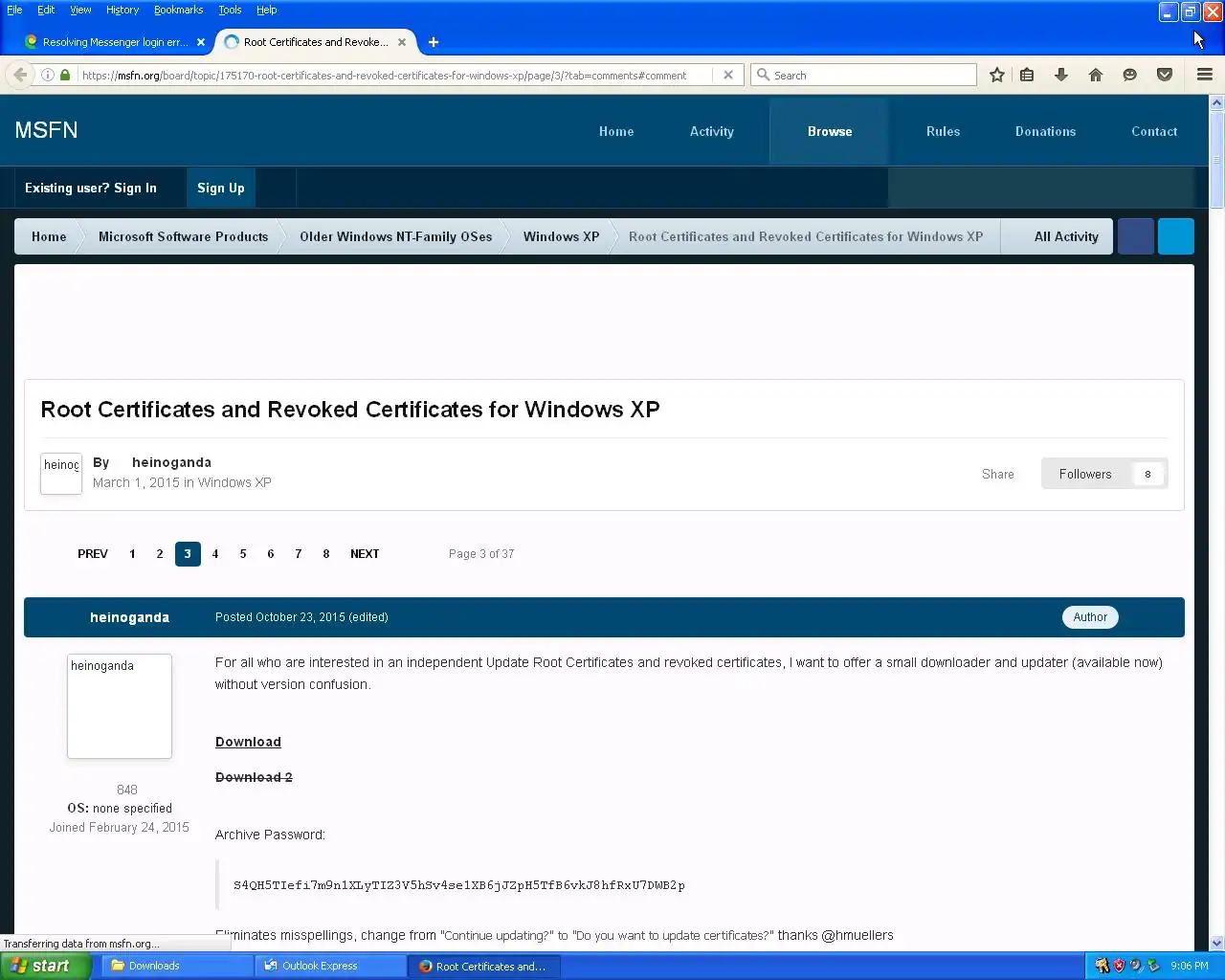This screenshot has height=980, width=1225.
Task: Open Downloads taskbar item
Action: 175,966
